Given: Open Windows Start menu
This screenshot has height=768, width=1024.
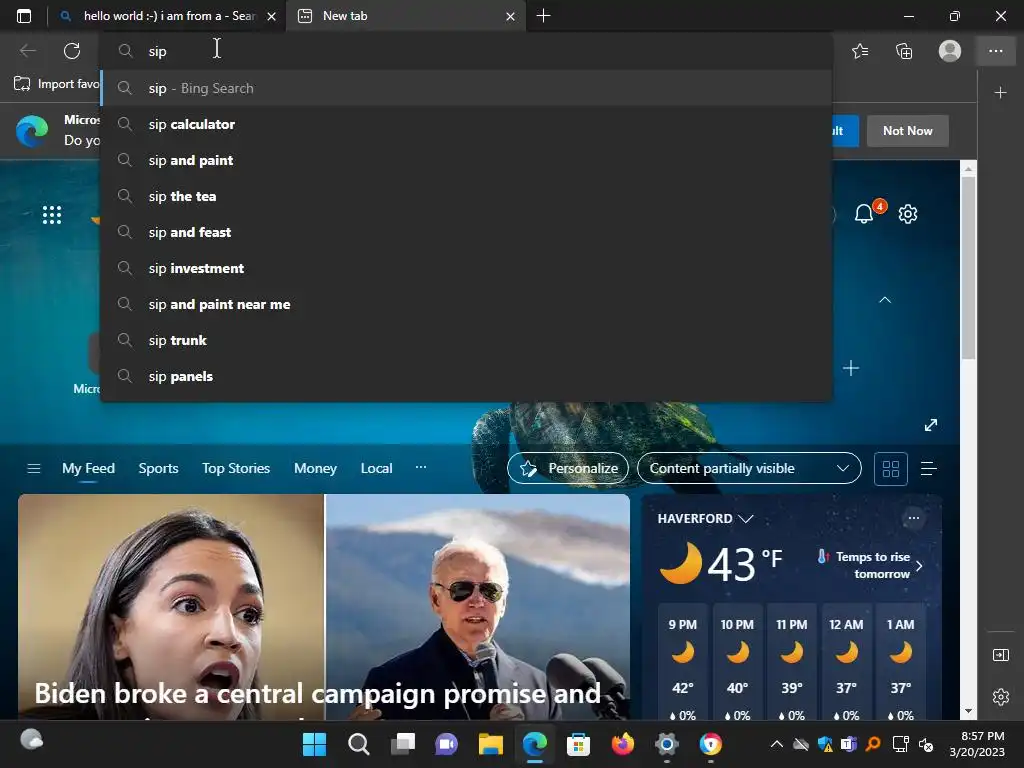Looking at the screenshot, I should coord(314,744).
